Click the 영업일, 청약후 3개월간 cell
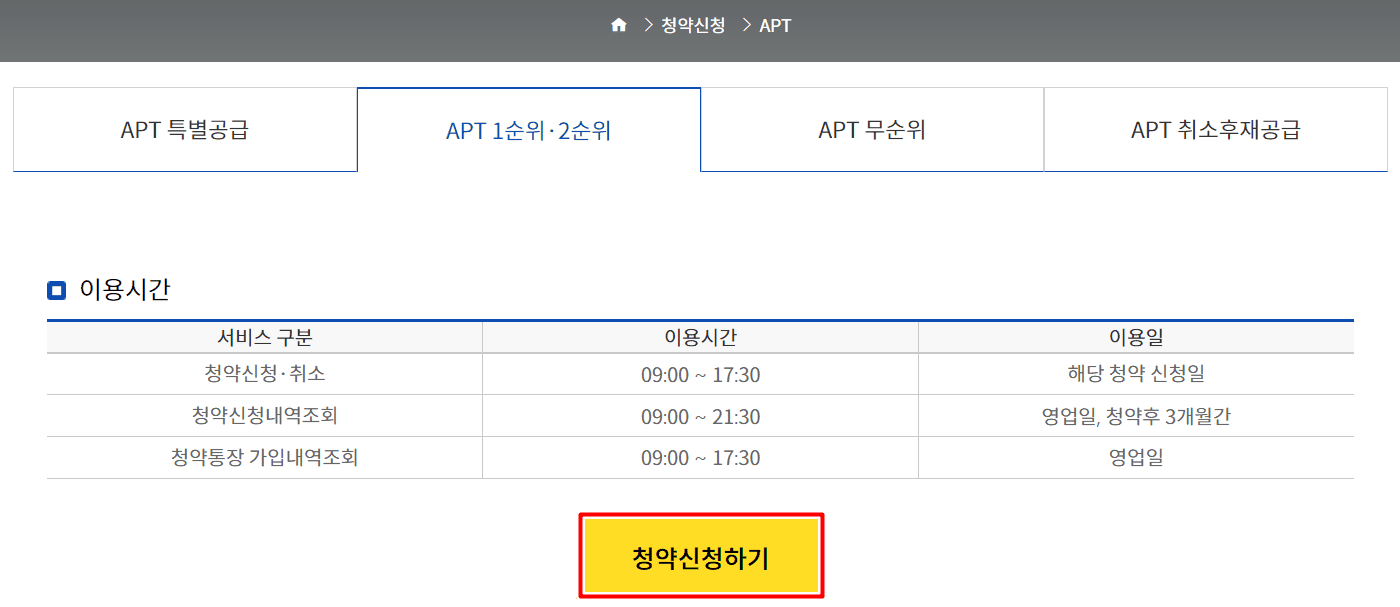 point(1136,417)
